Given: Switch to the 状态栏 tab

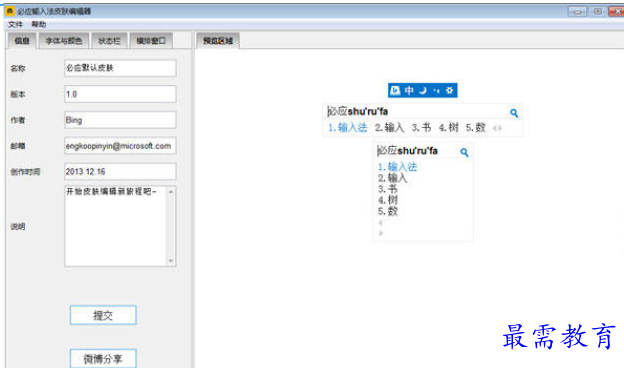Looking at the screenshot, I should click(109, 41).
